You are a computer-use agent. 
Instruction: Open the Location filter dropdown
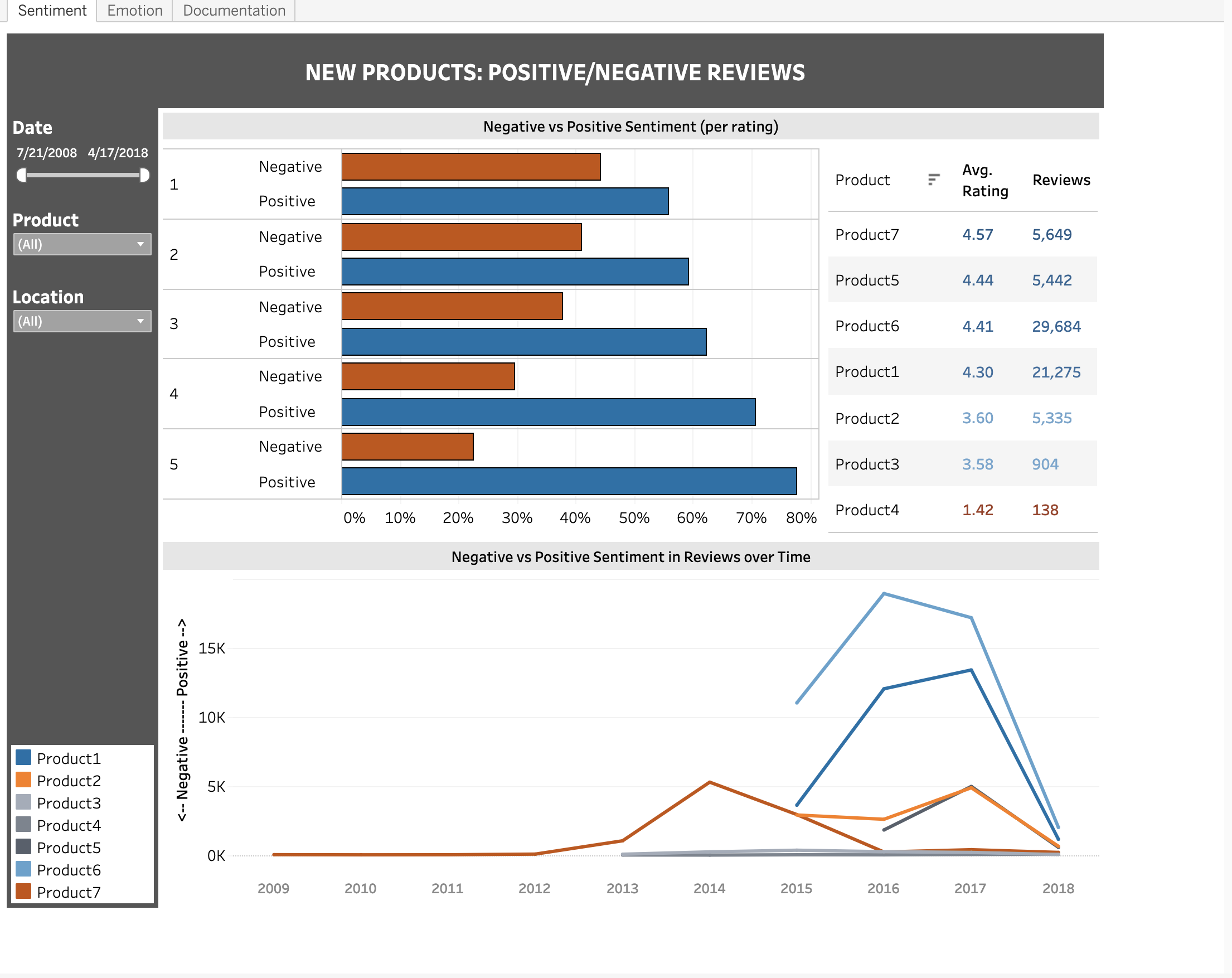[82, 321]
